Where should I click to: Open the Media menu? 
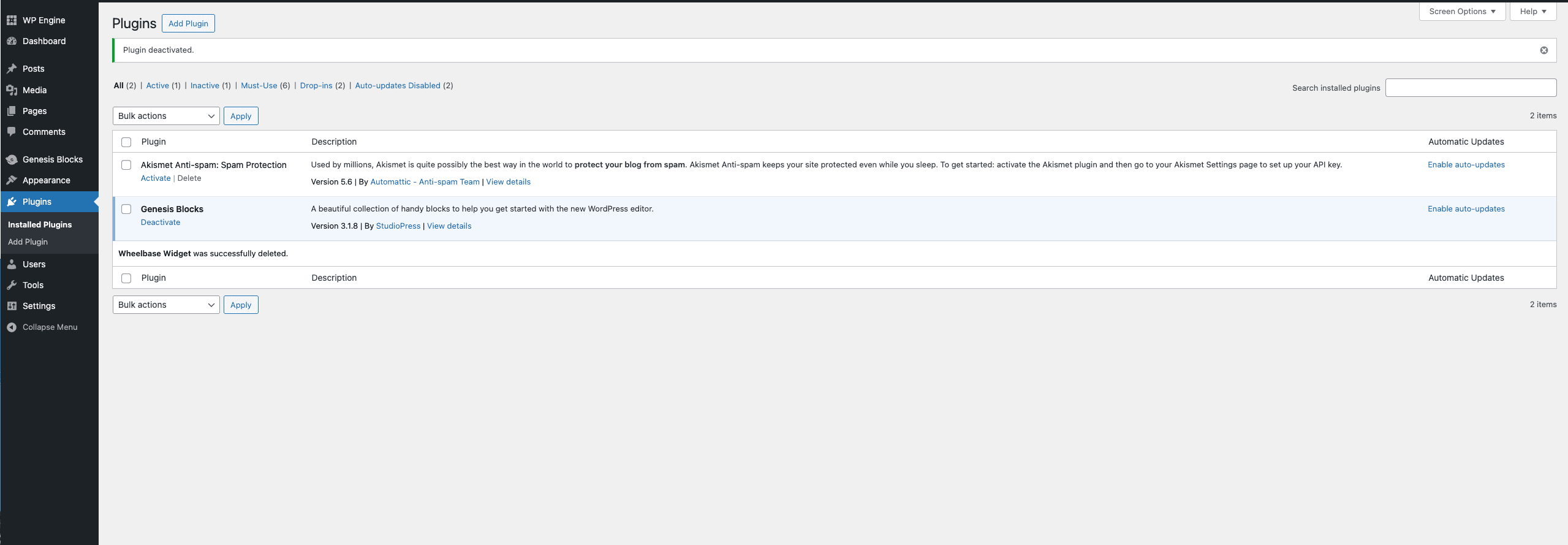pyautogui.click(x=49, y=90)
